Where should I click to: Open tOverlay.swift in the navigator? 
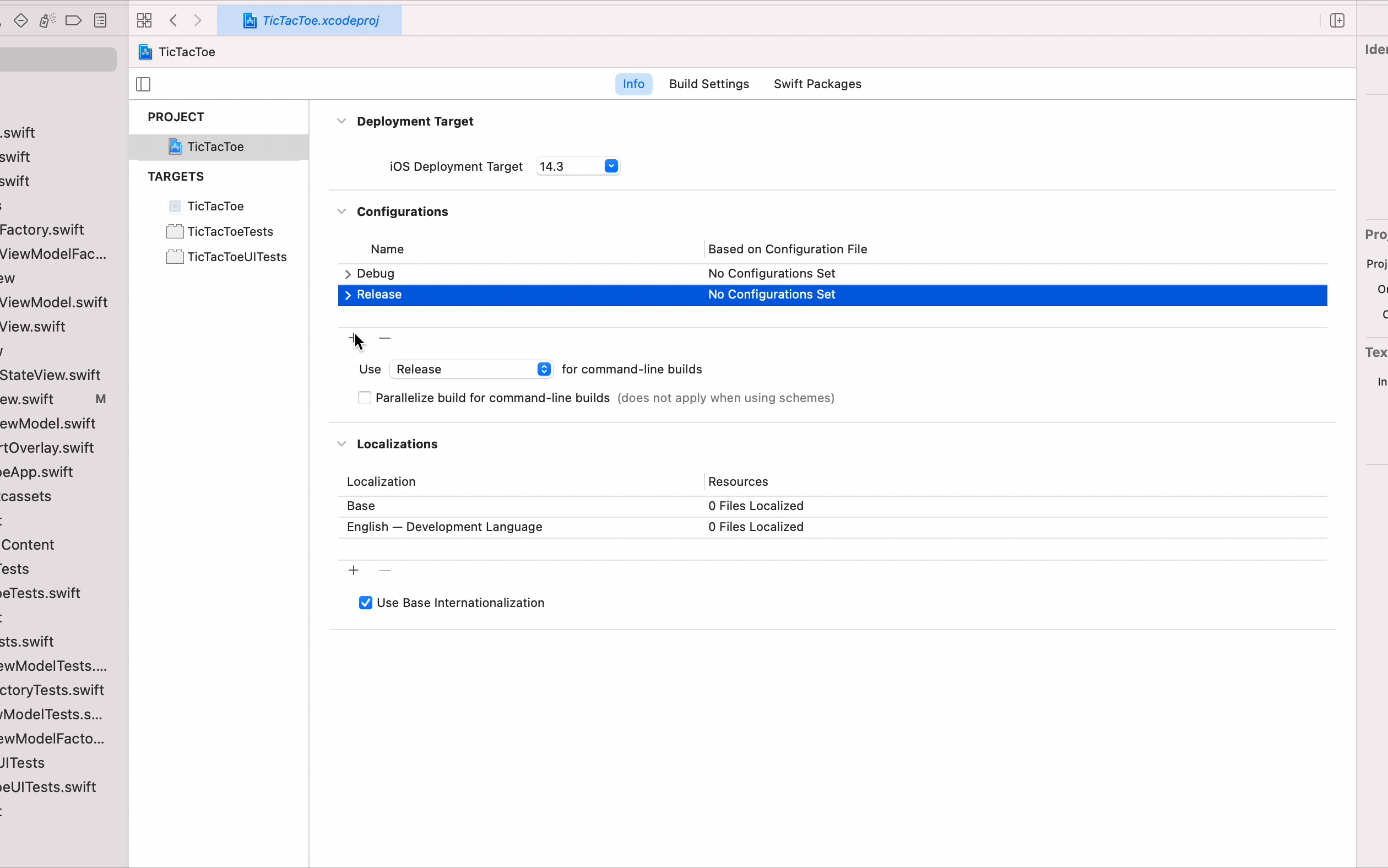[47, 448]
